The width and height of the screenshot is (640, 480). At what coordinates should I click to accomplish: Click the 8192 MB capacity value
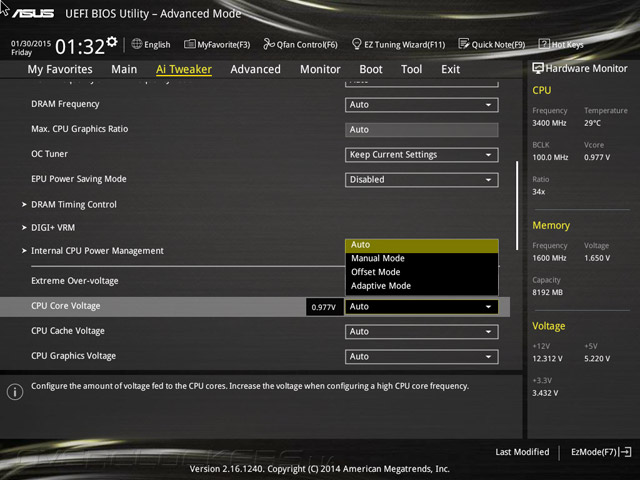tap(547, 292)
